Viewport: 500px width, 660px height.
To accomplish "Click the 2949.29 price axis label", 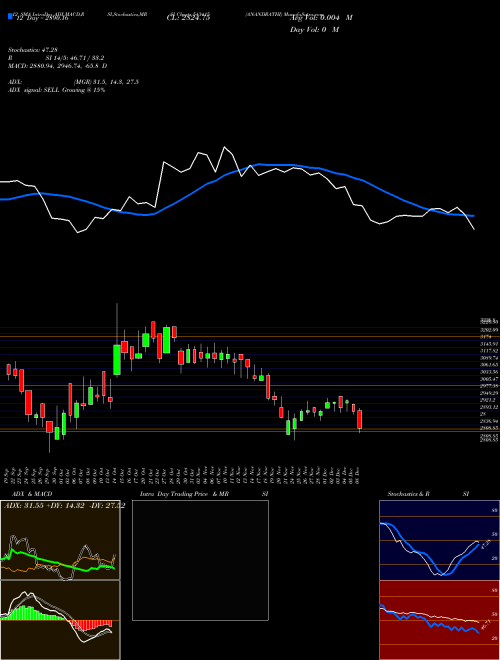I will [x=489, y=393].
